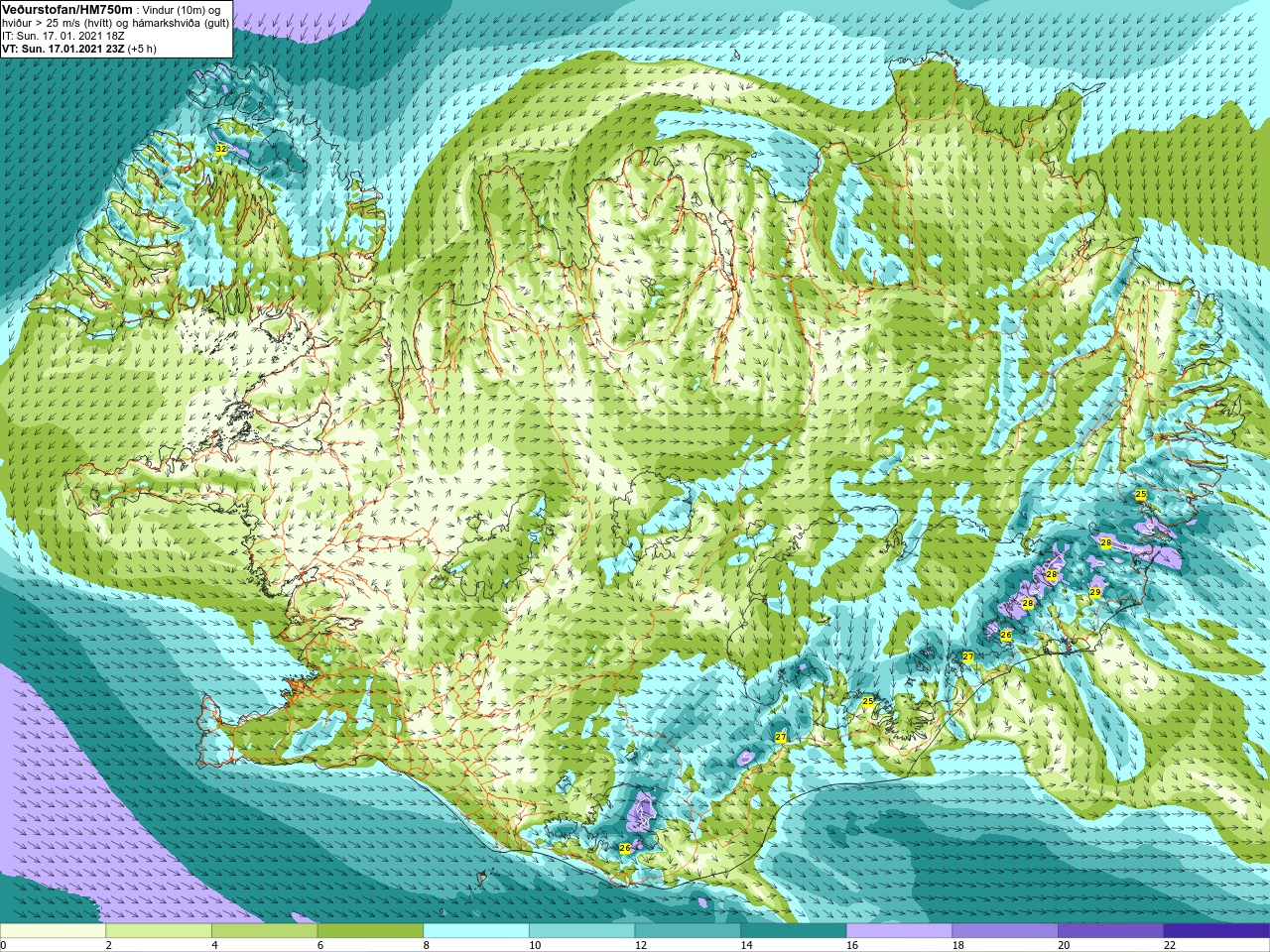
Task: Select the 10–12 m/s turquoise legend swatch
Action: point(581,931)
